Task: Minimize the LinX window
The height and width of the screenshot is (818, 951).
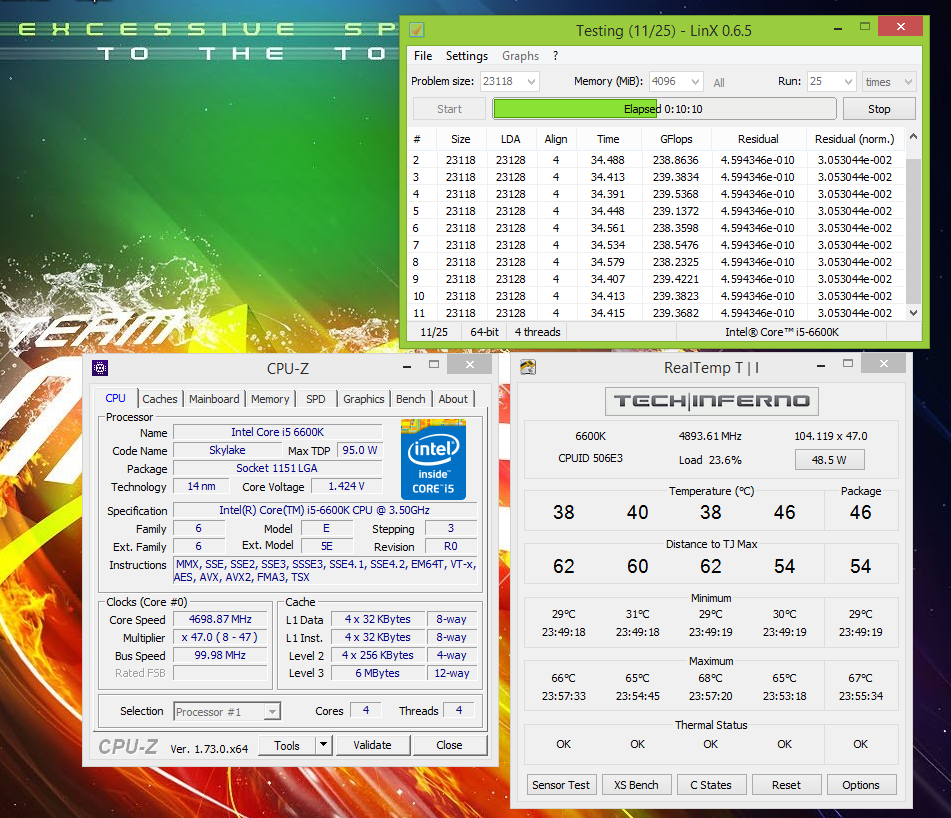Action: 838,28
